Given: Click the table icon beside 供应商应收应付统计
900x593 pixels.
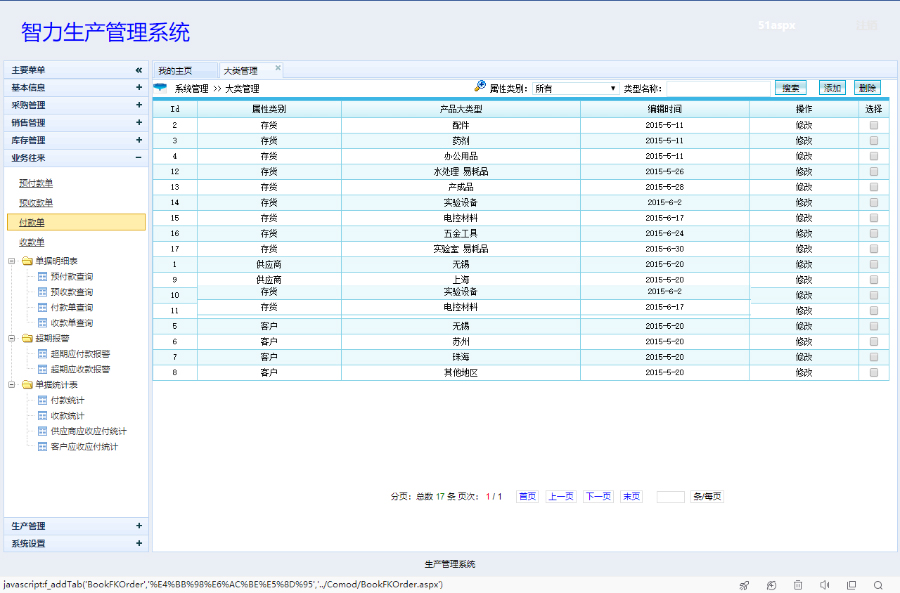Looking at the screenshot, I should point(42,432).
